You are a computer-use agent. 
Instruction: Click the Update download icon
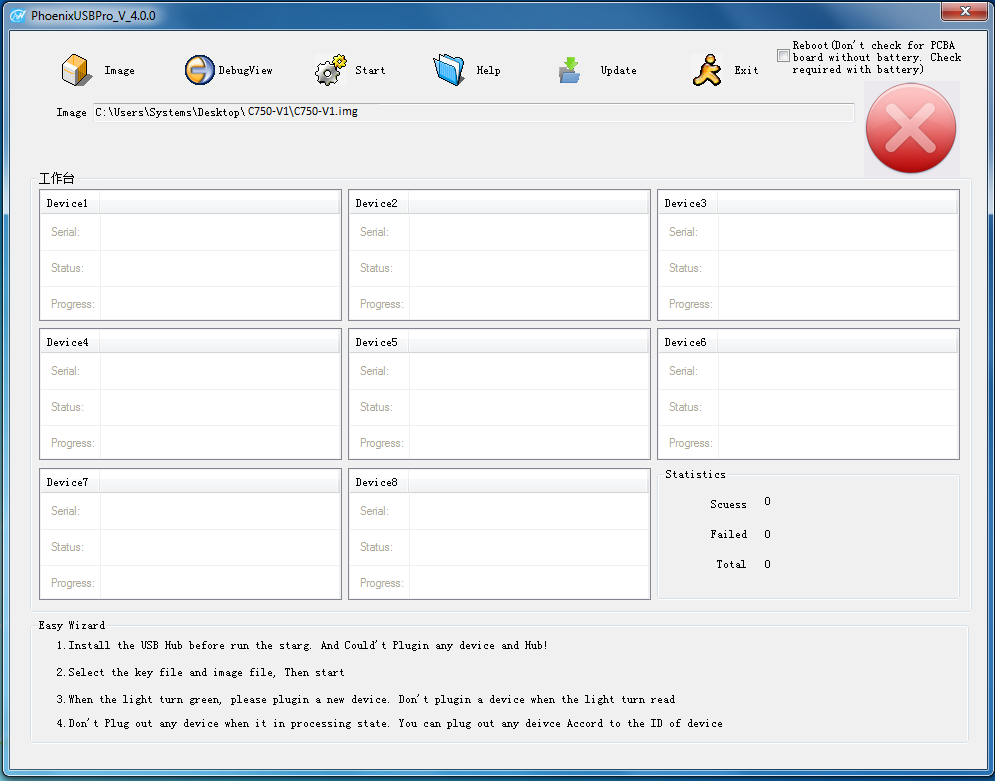click(x=569, y=70)
